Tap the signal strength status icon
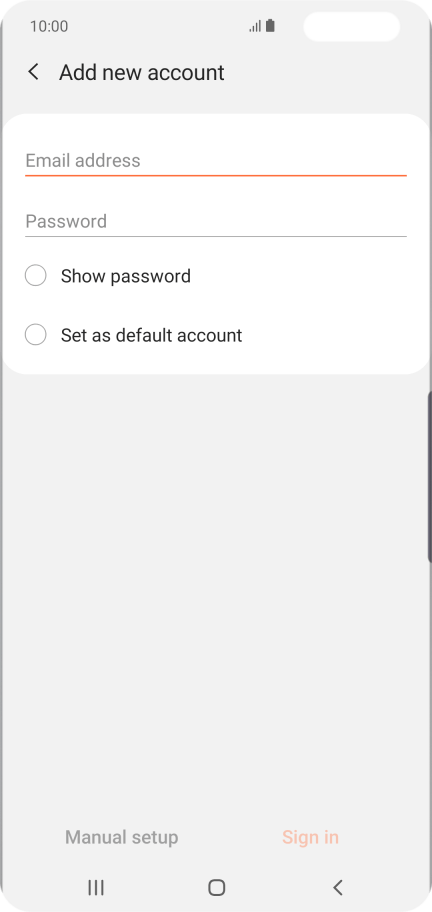Screen dimensions: 432x912 pyautogui.click(x=255, y=26)
